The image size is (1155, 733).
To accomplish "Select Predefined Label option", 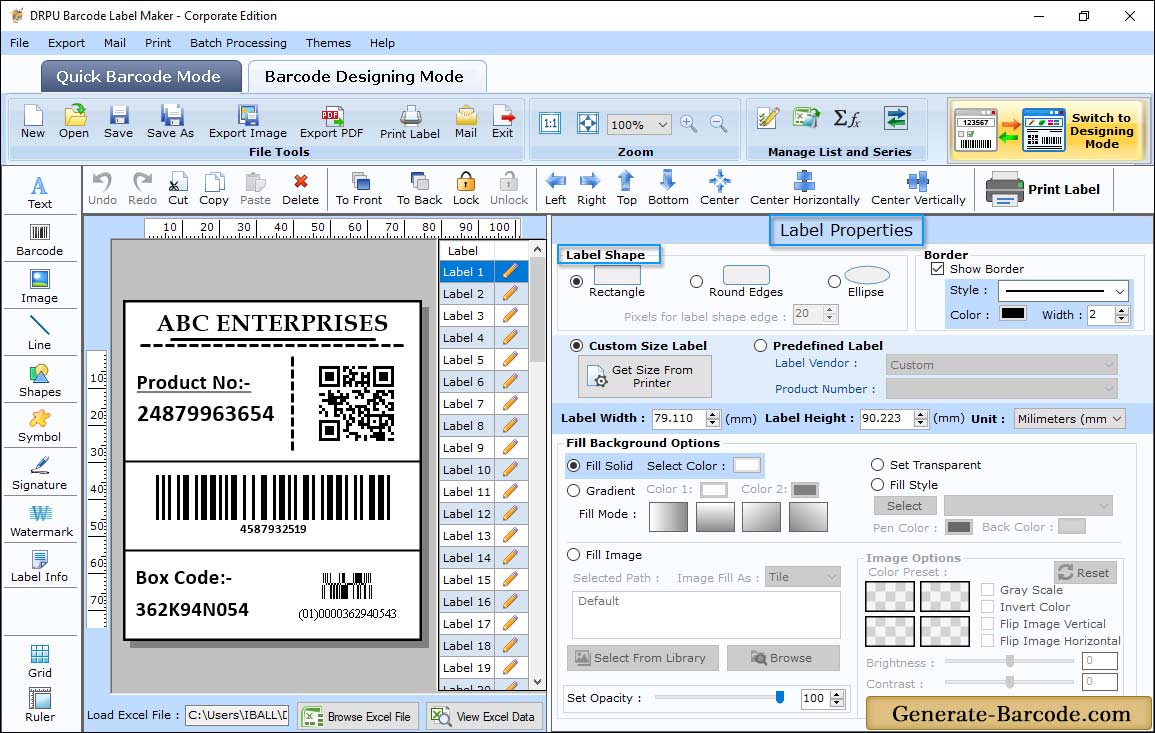I will point(760,346).
